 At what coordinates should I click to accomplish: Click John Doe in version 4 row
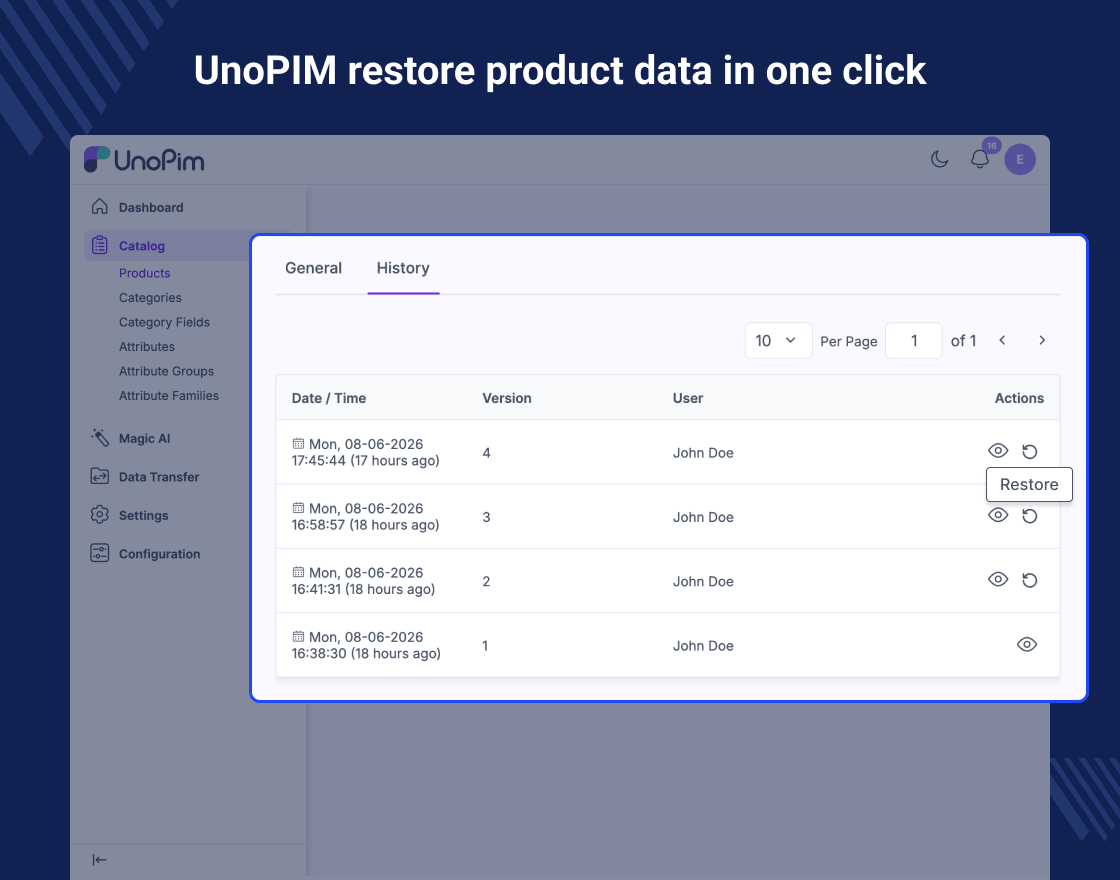(x=703, y=453)
